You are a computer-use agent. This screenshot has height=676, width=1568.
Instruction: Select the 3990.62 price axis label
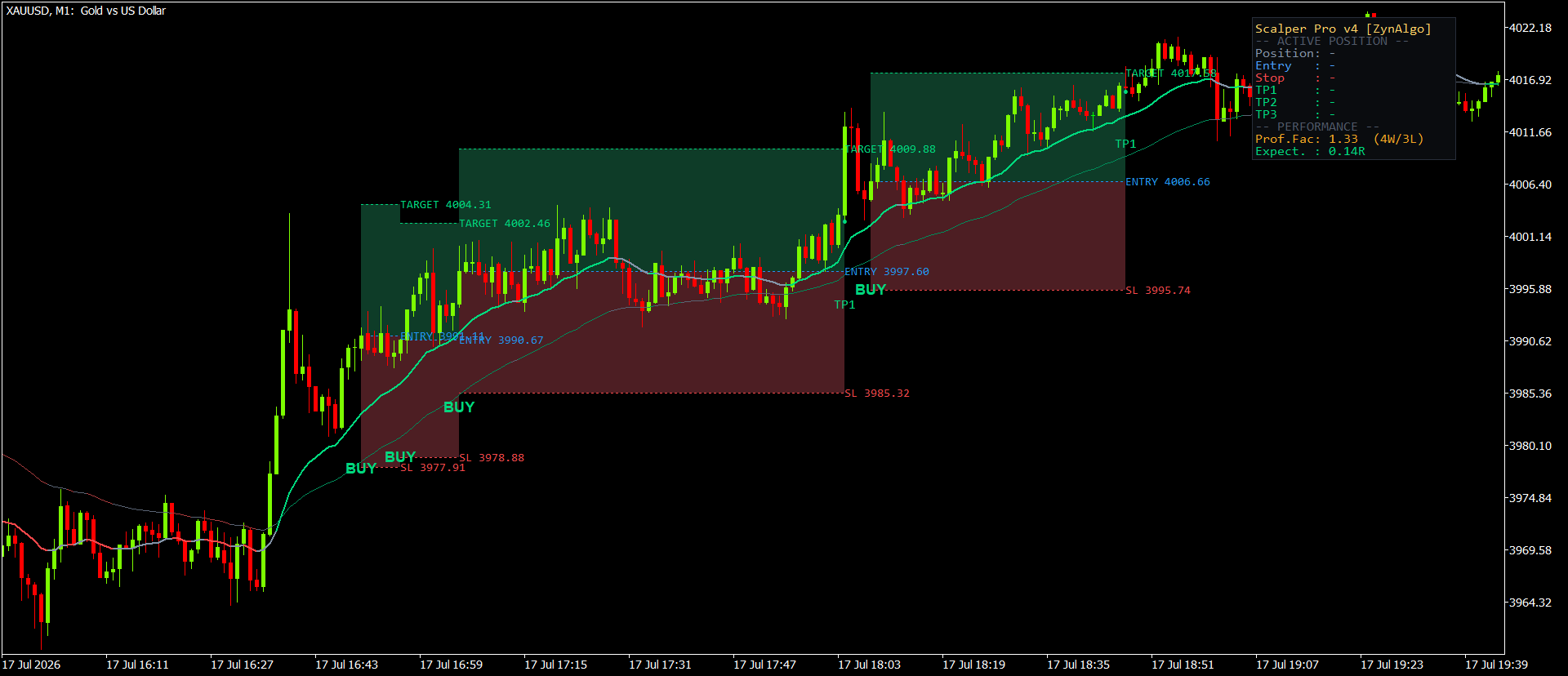tap(1530, 341)
